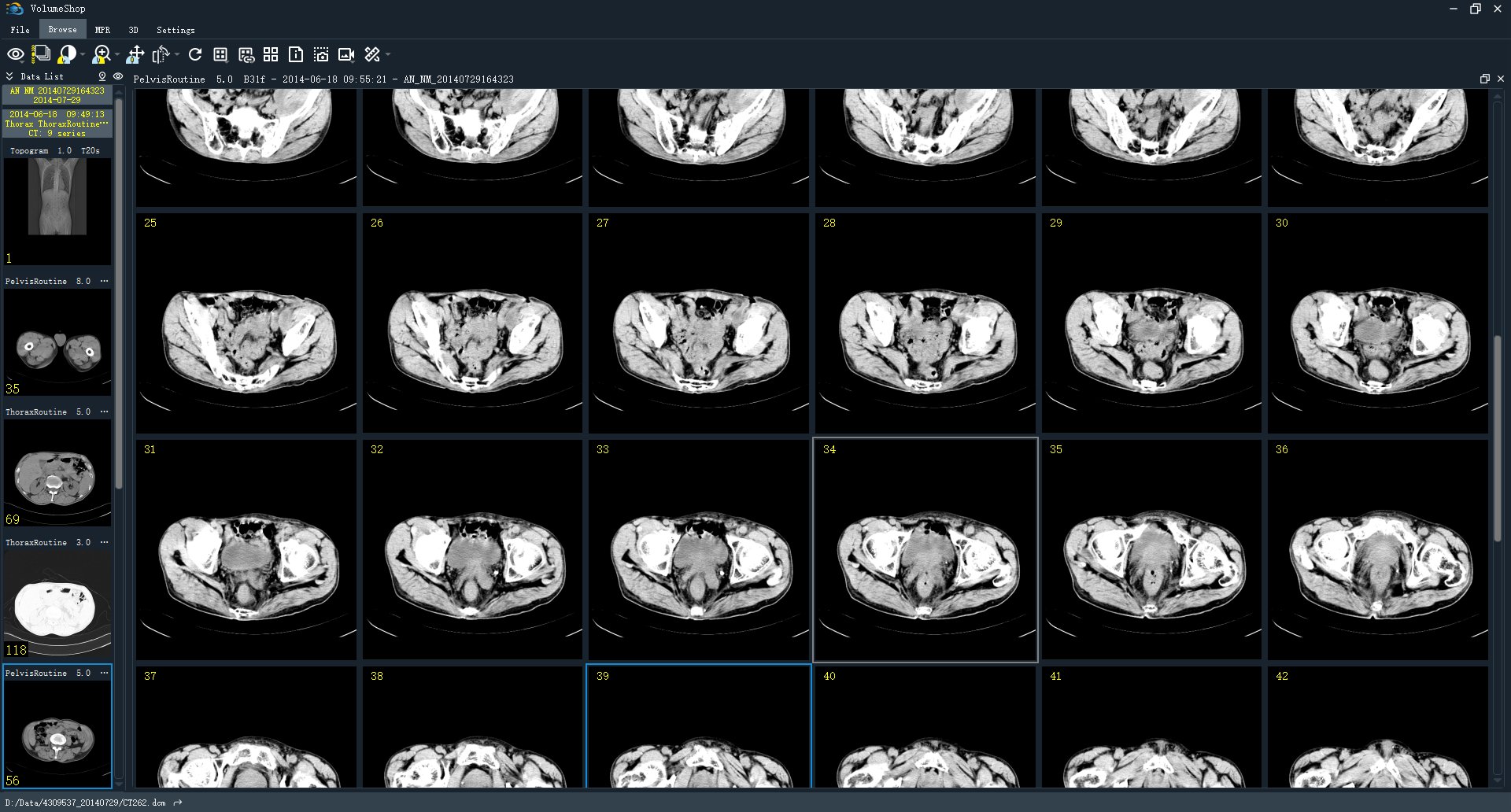Screen dimensions: 1511x812
Task: Open the measurement tools dropdown arrow
Action: click(388, 54)
